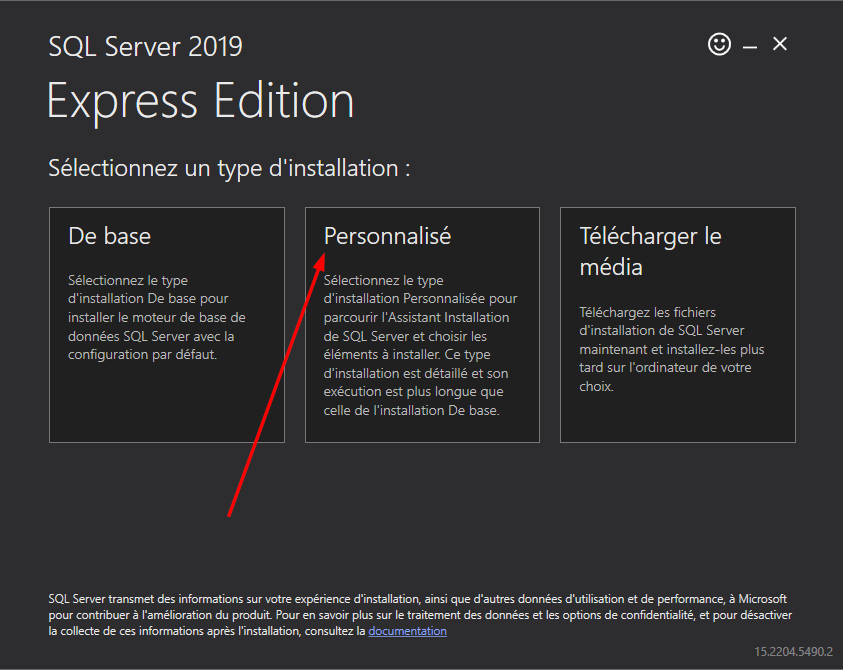Click empty bottom area of Personnalisé tile
The width and height of the screenshot is (843, 670).
pos(421,430)
